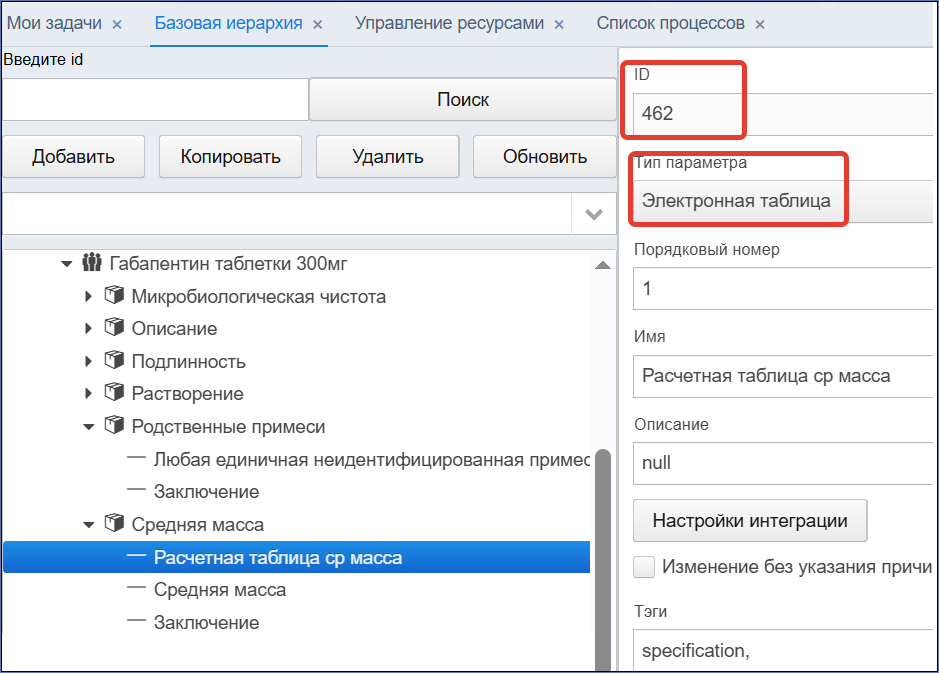The height and width of the screenshot is (673, 939).
Task: Toggle Изменение без указания причи checkbox
Action: click(x=644, y=566)
